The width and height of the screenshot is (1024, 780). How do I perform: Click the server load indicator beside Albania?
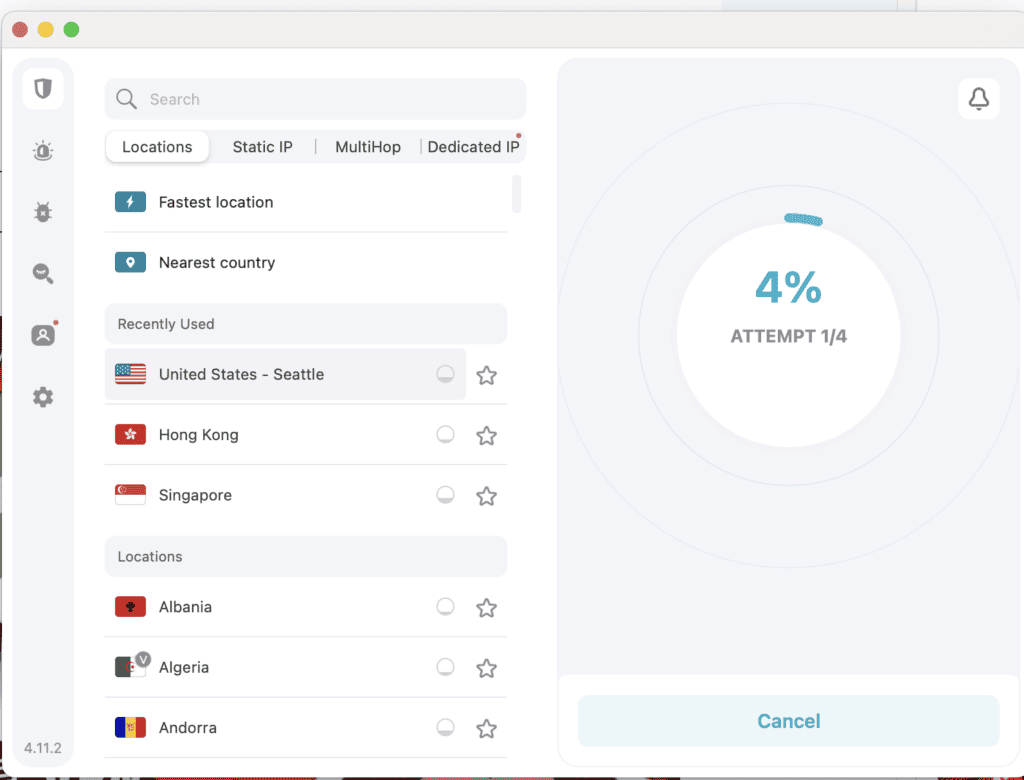[x=446, y=607]
